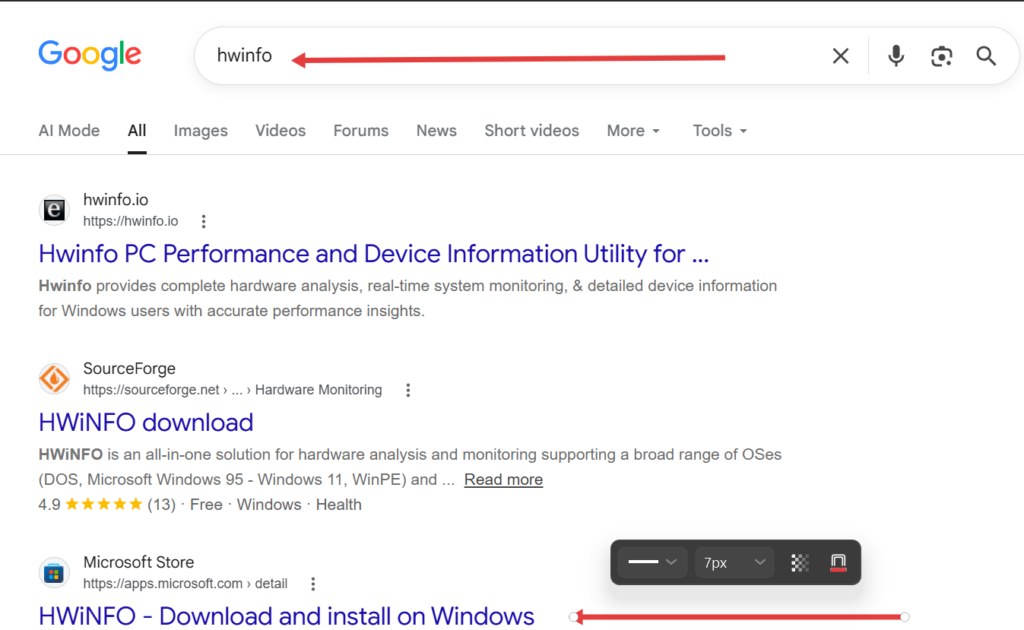Select the All results tab

[136, 131]
